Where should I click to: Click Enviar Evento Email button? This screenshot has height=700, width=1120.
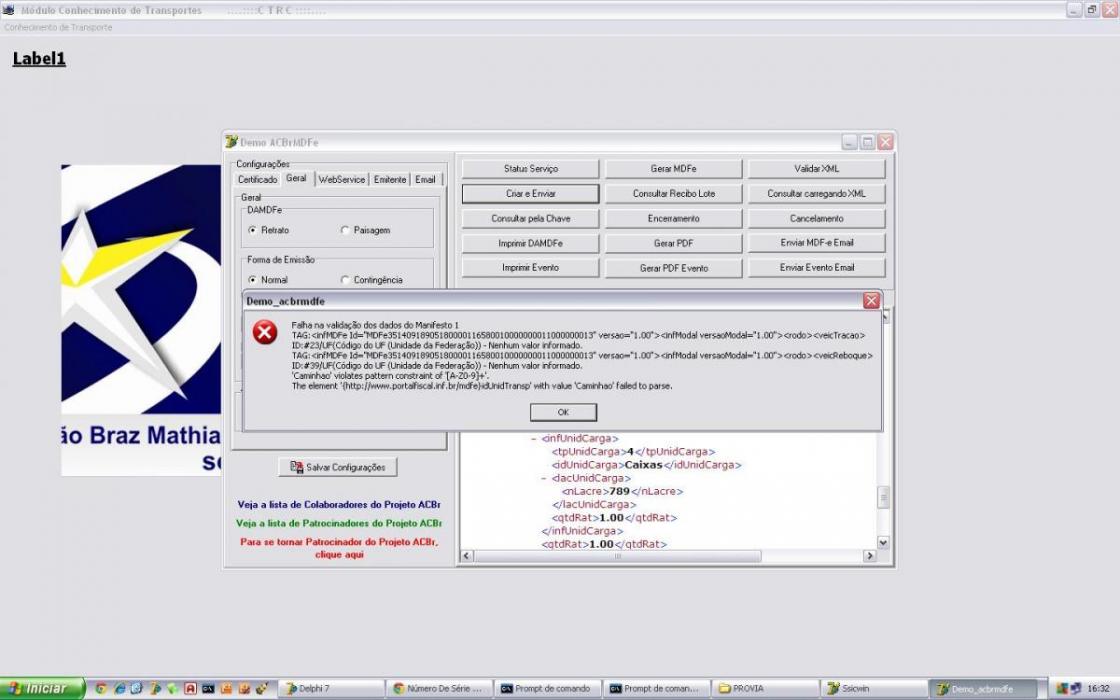pyautogui.click(x=816, y=268)
